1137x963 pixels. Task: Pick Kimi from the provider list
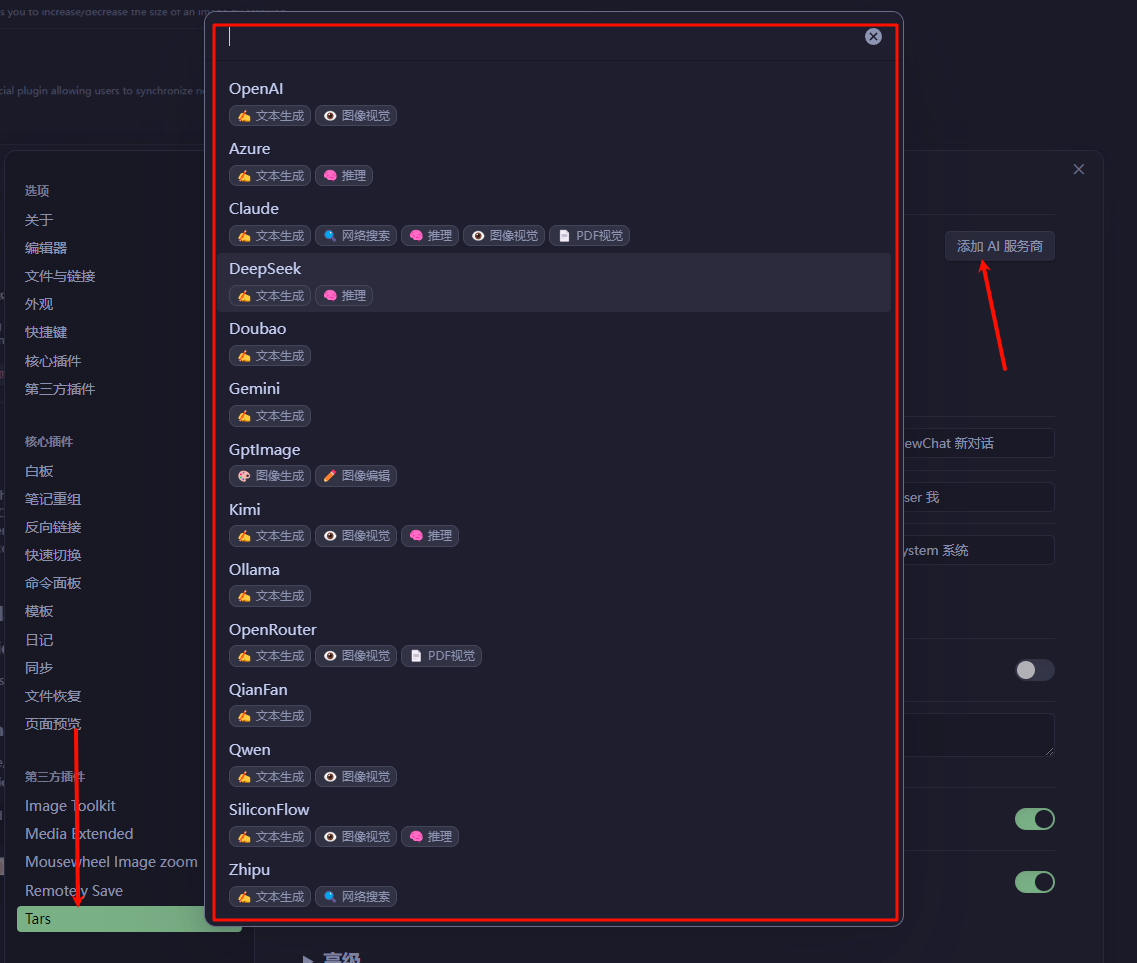554,523
